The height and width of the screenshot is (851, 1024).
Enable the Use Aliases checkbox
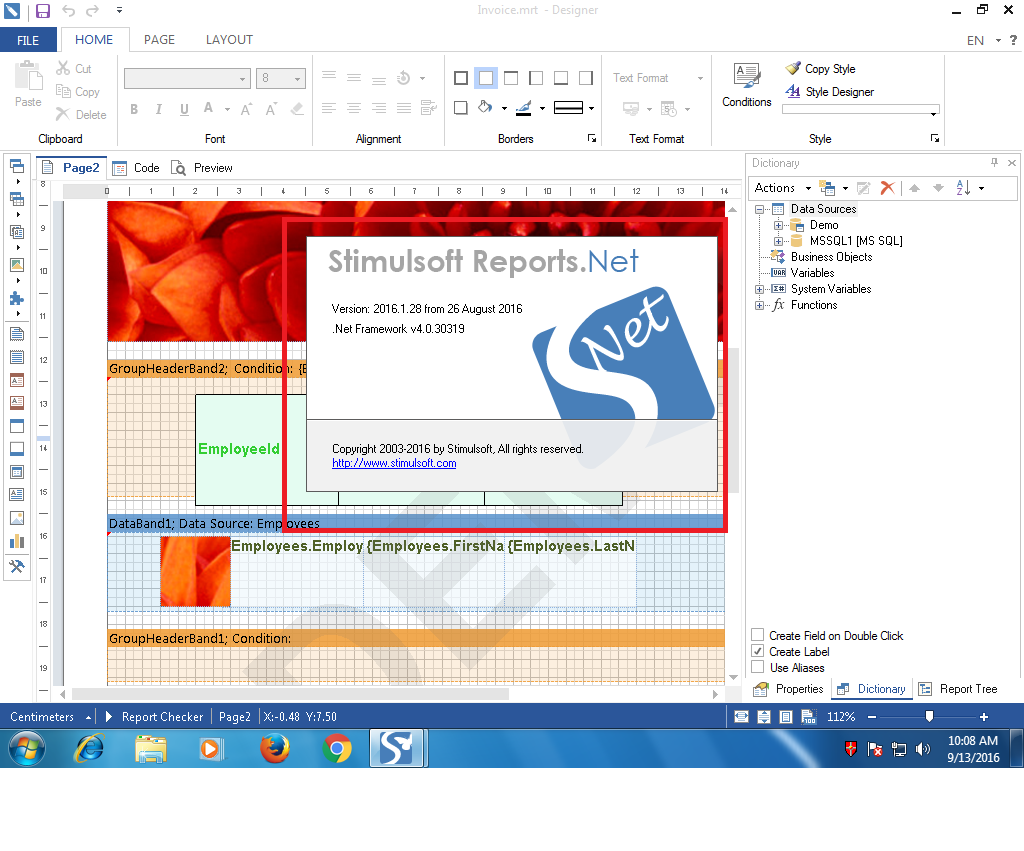point(758,667)
